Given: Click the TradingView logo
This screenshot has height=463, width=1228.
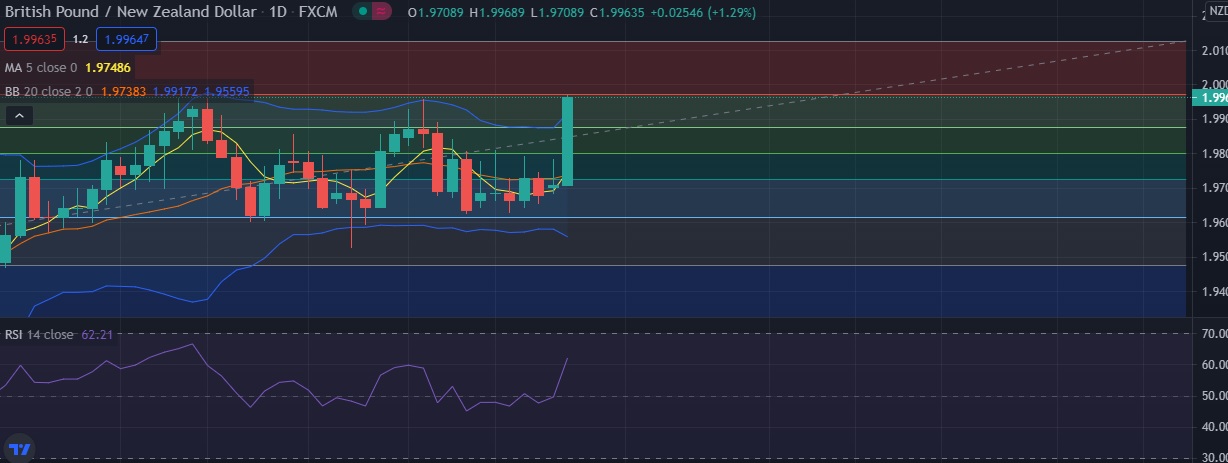Looking at the screenshot, I should point(19,448).
